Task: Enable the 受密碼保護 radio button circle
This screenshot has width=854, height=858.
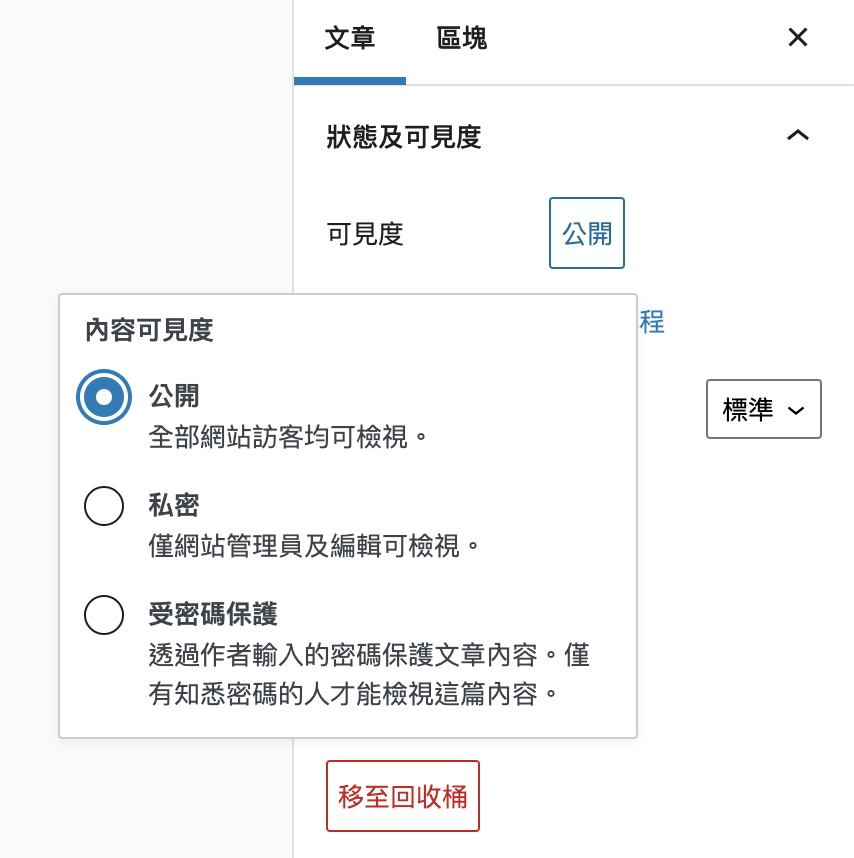Action: (x=104, y=615)
